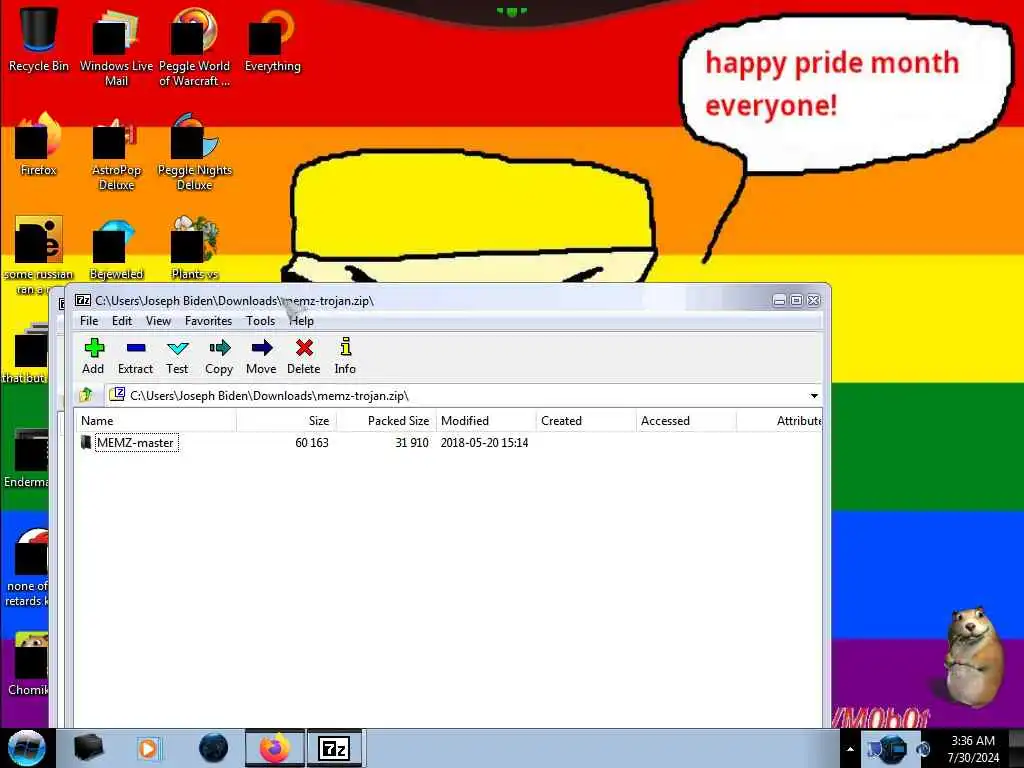Viewport: 1024px width, 768px height.
Task: Sort by the Name column header
Action: click(156, 421)
